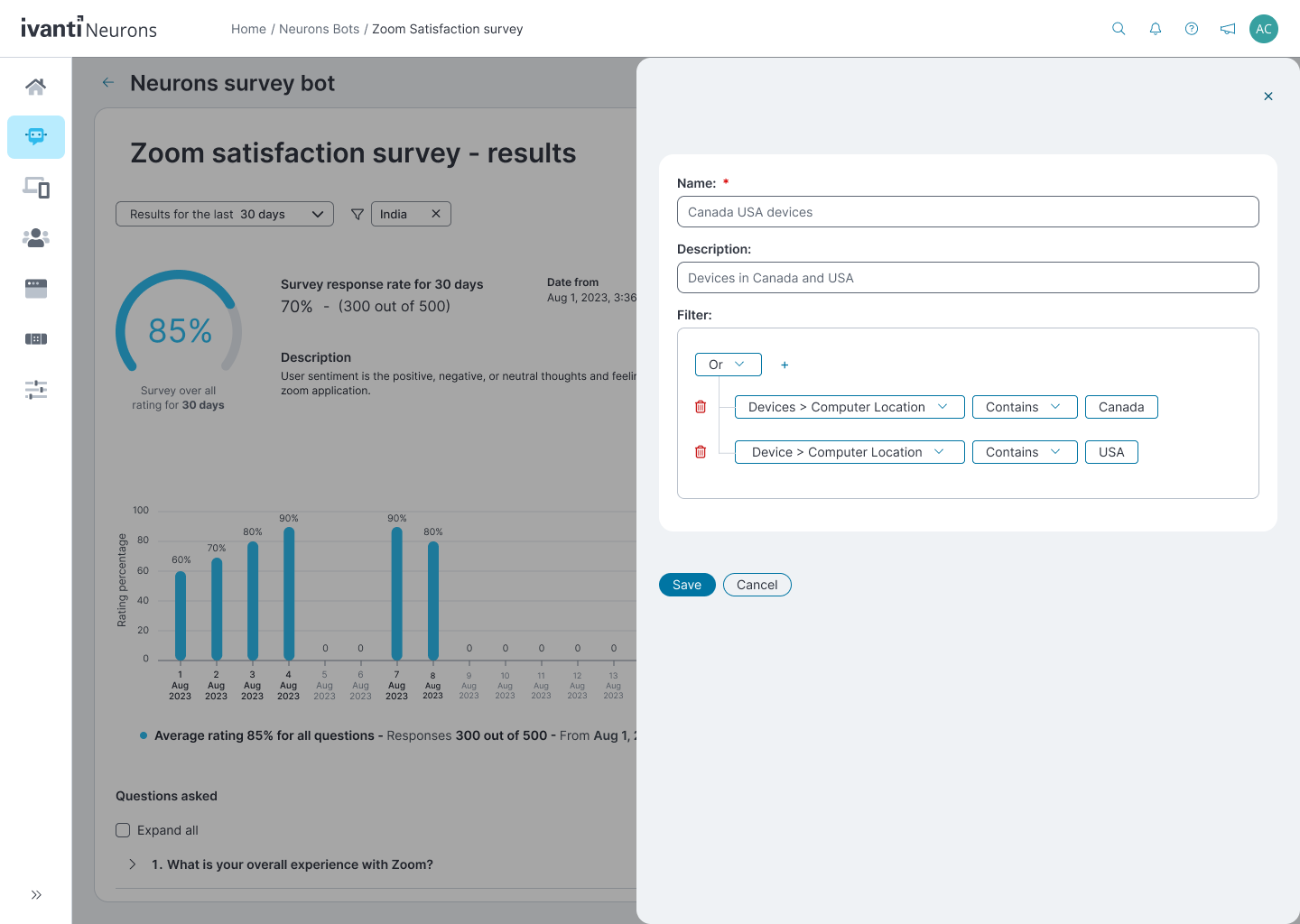Click the 2 Aug 2023 bar at 70%
Image resolution: width=1300 pixels, height=924 pixels.
[217, 609]
